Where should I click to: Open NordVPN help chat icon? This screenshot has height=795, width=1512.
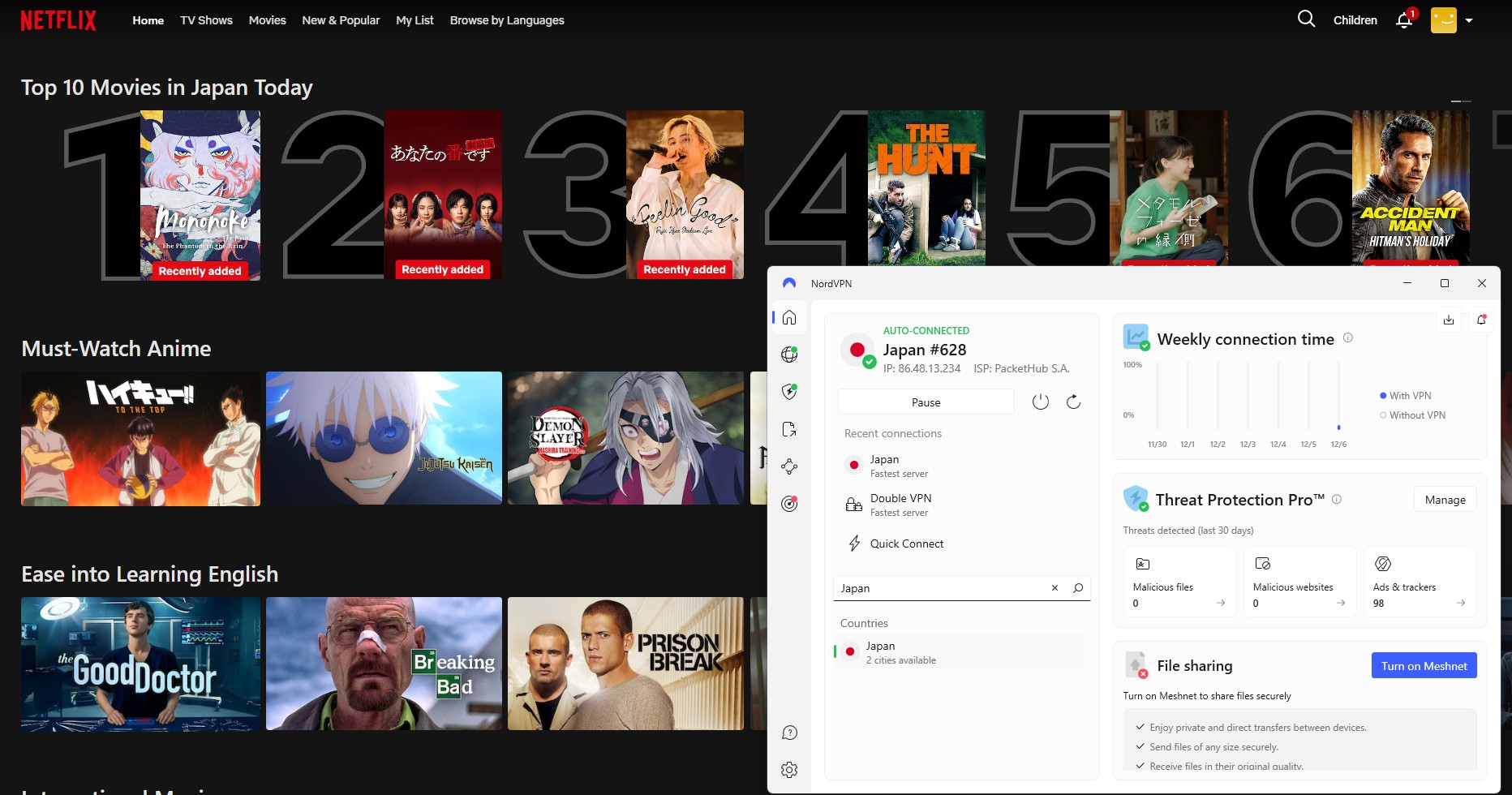pyautogui.click(x=789, y=733)
